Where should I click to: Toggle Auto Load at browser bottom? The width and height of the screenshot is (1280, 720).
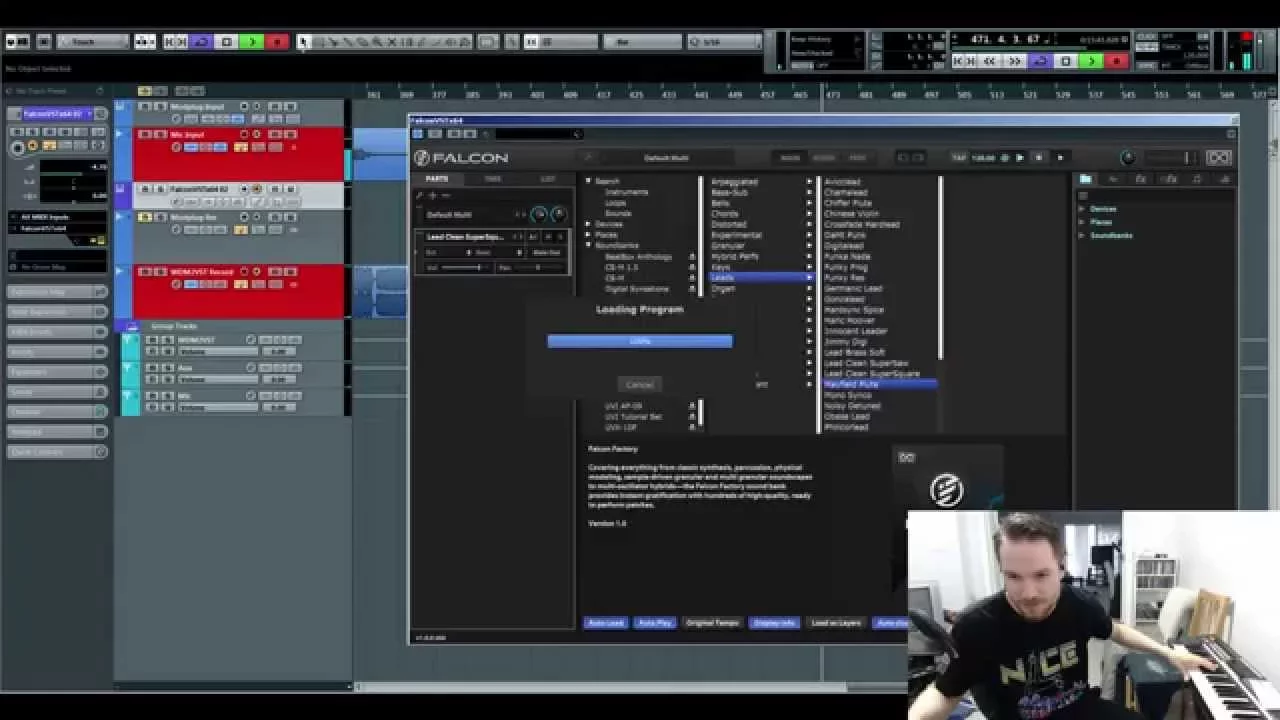point(606,623)
